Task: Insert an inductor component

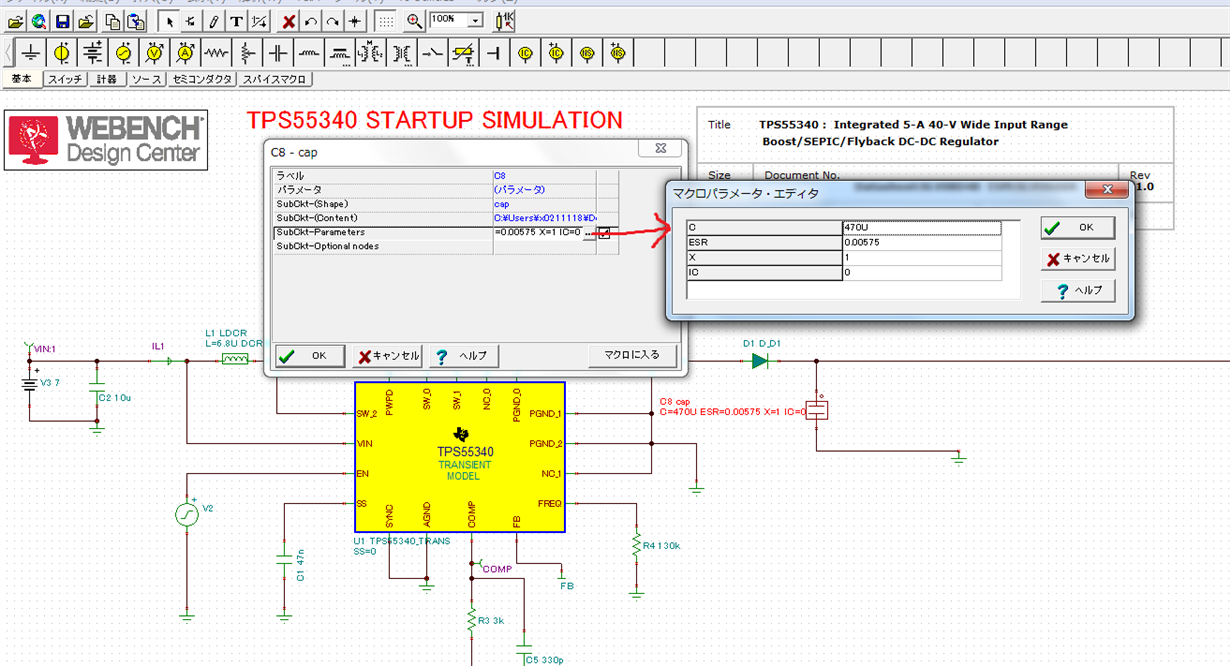Action: click(x=309, y=53)
